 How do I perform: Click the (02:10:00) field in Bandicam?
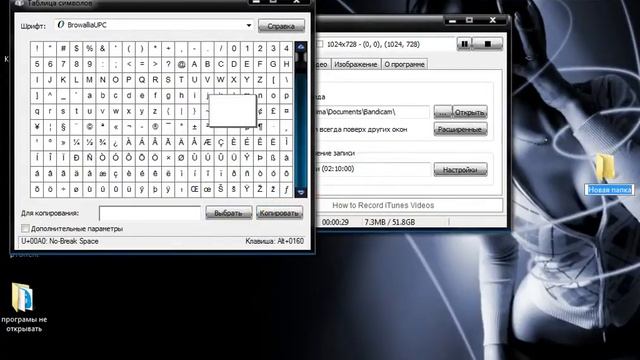click(373, 169)
